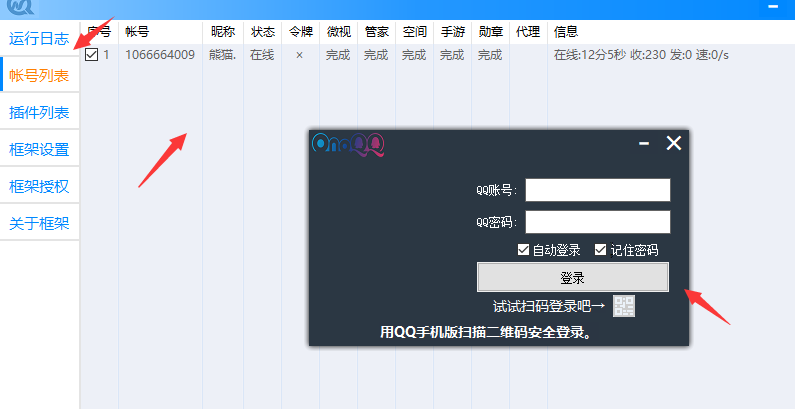The height and width of the screenshot is (409, 795).
Task: Click the 信息 column header
Action: (566, 32)
